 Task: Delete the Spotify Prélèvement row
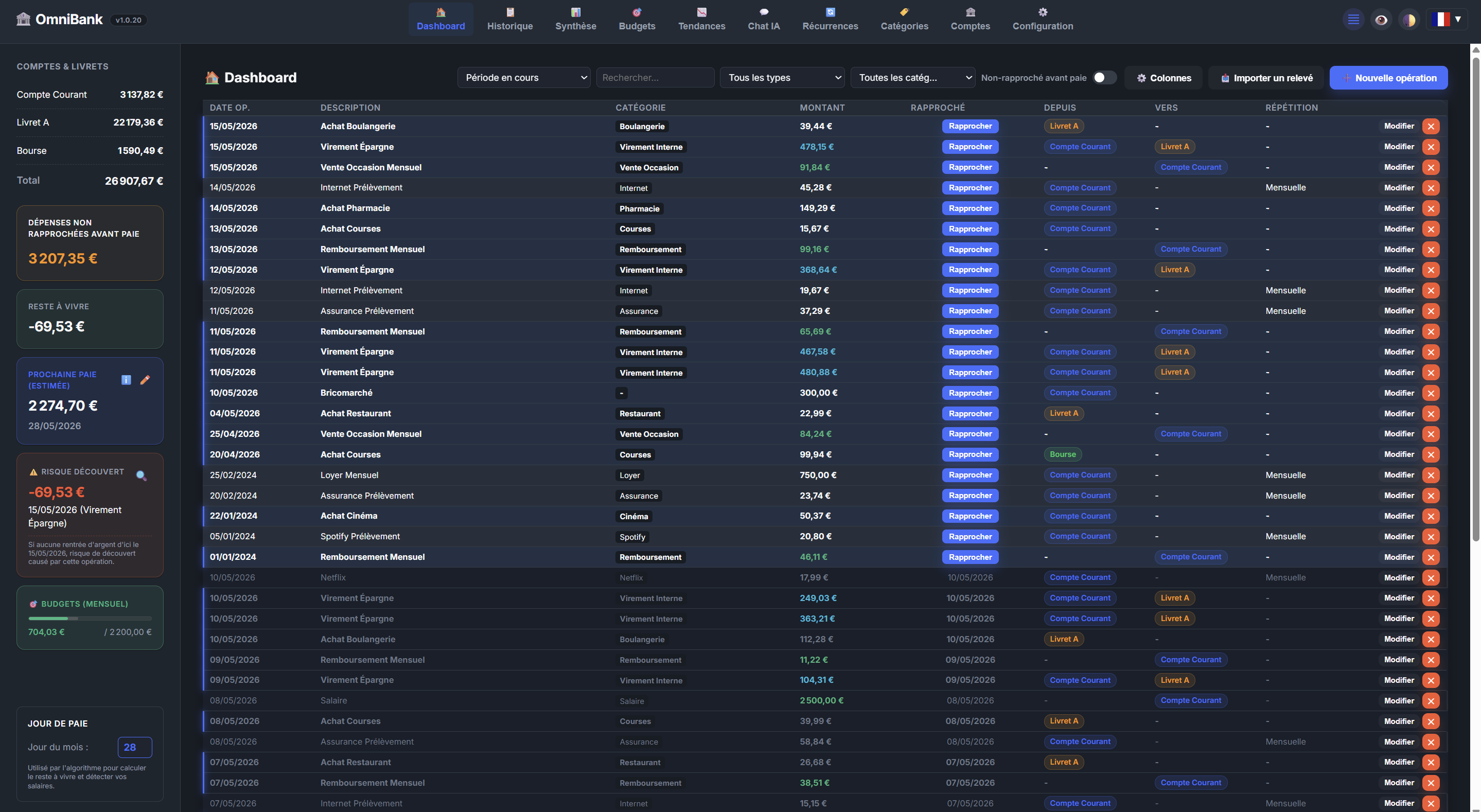[1431, 537]
